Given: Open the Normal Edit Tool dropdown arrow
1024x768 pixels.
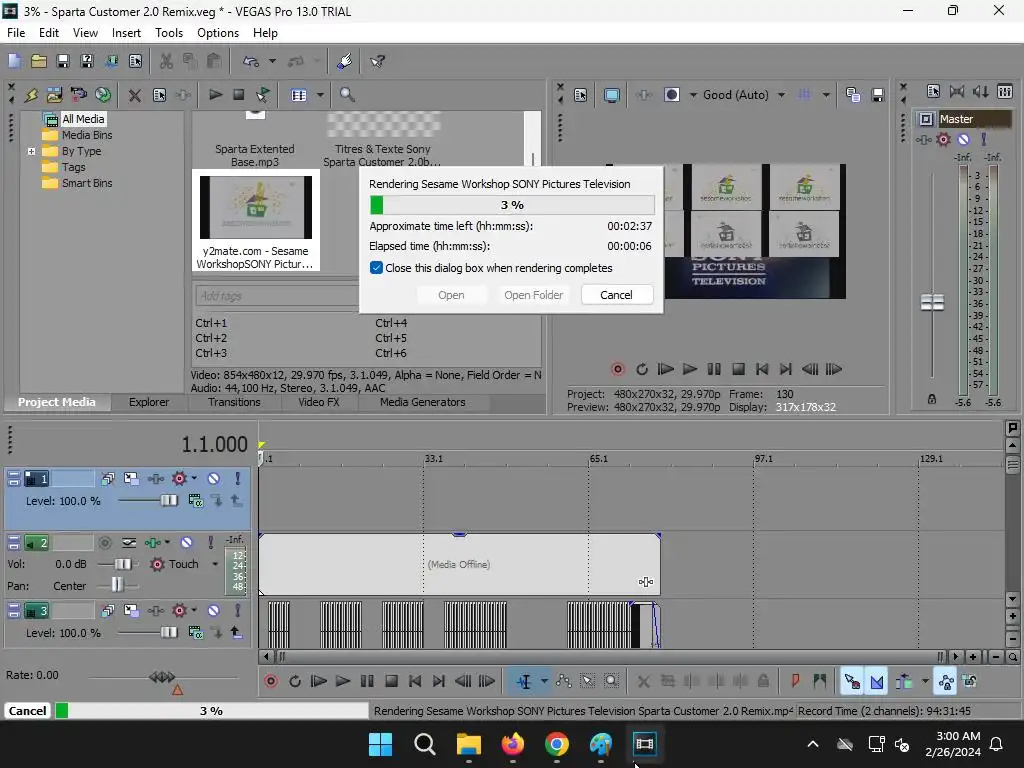Looking at the screenshot, I should pyautogui.click(x=544, y=681).
